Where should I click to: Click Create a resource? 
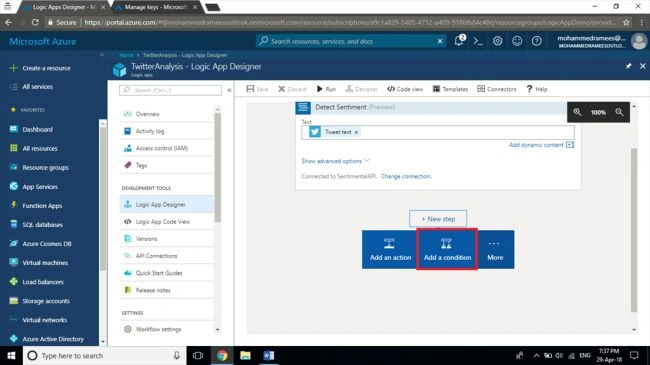(40, 68)
